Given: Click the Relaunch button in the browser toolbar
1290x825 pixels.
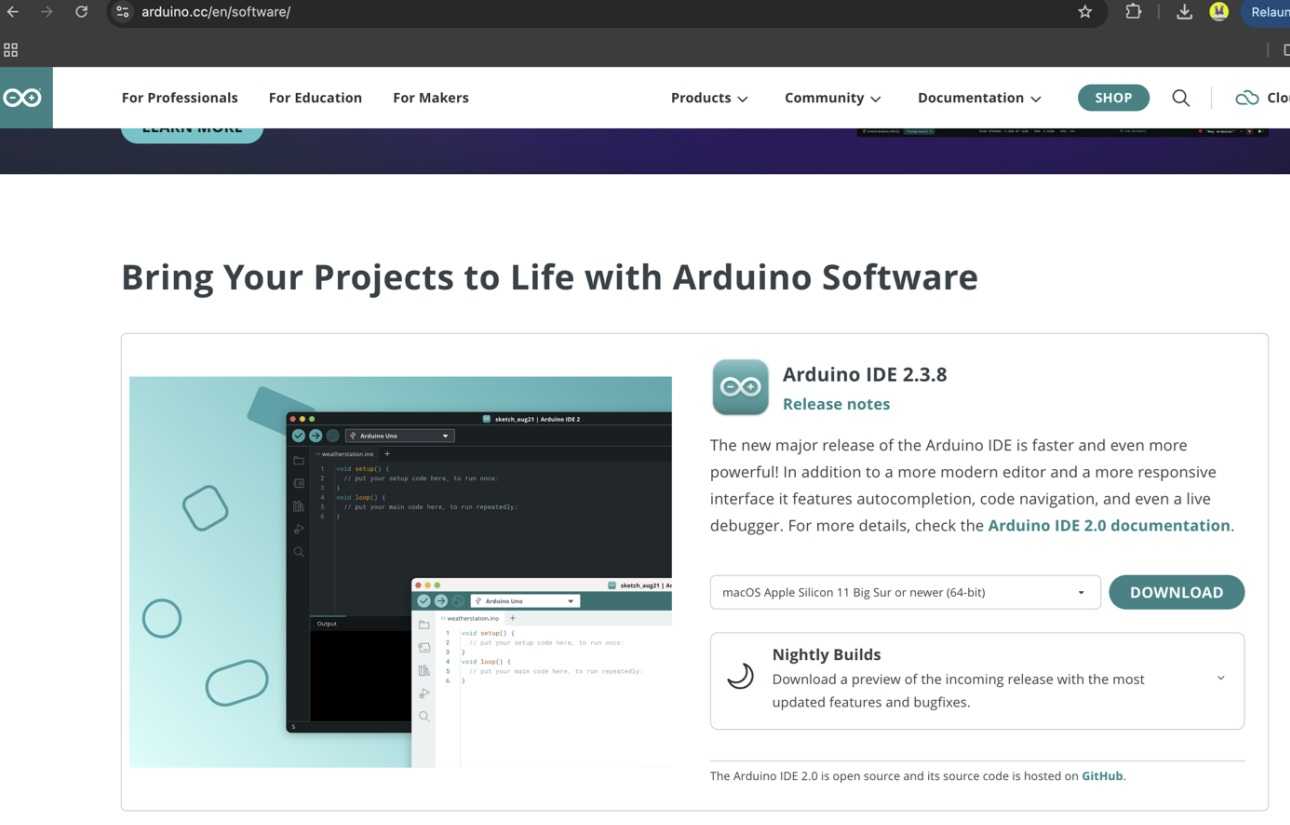Looking at the screenshot, I should click(1266, 12).
